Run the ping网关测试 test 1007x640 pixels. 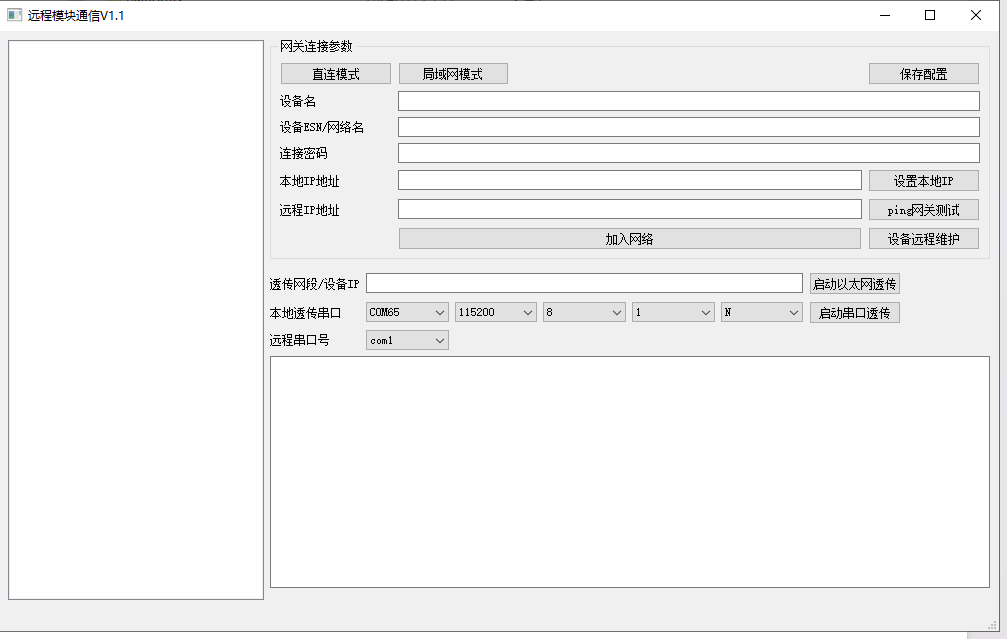[922, 209]
